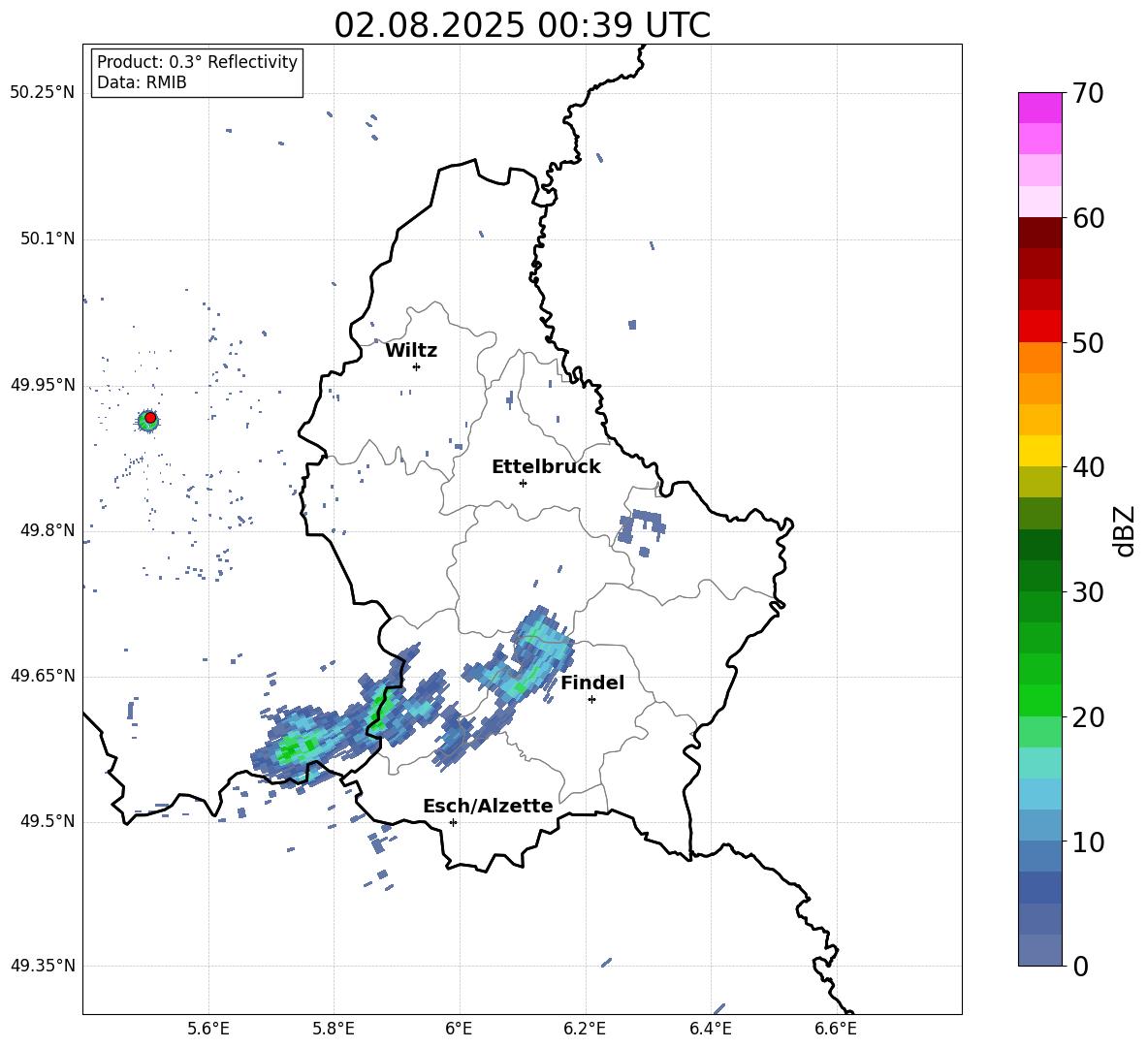This screenshot has height=1048, width=1148.
Task: Click the 50 colorbar tick label
Action: coord(1088,342)
